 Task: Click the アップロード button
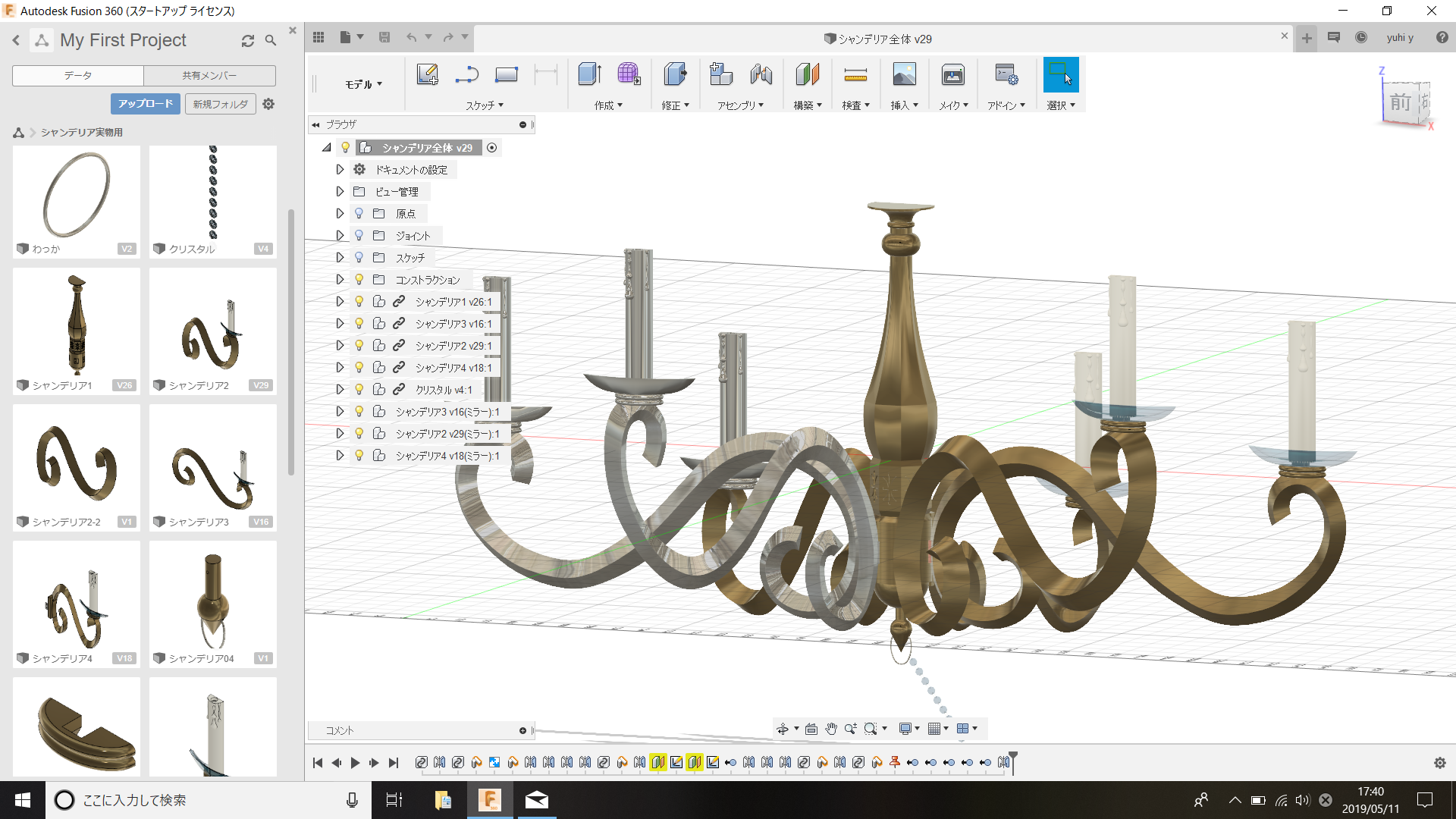146,104
